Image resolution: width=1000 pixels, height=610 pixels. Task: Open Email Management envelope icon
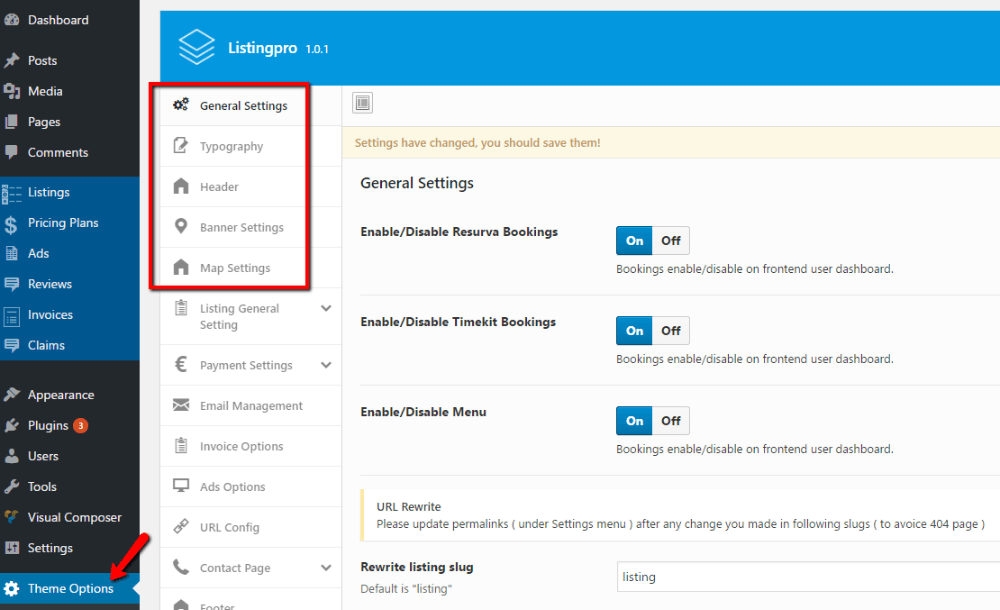tap(180, 405)
